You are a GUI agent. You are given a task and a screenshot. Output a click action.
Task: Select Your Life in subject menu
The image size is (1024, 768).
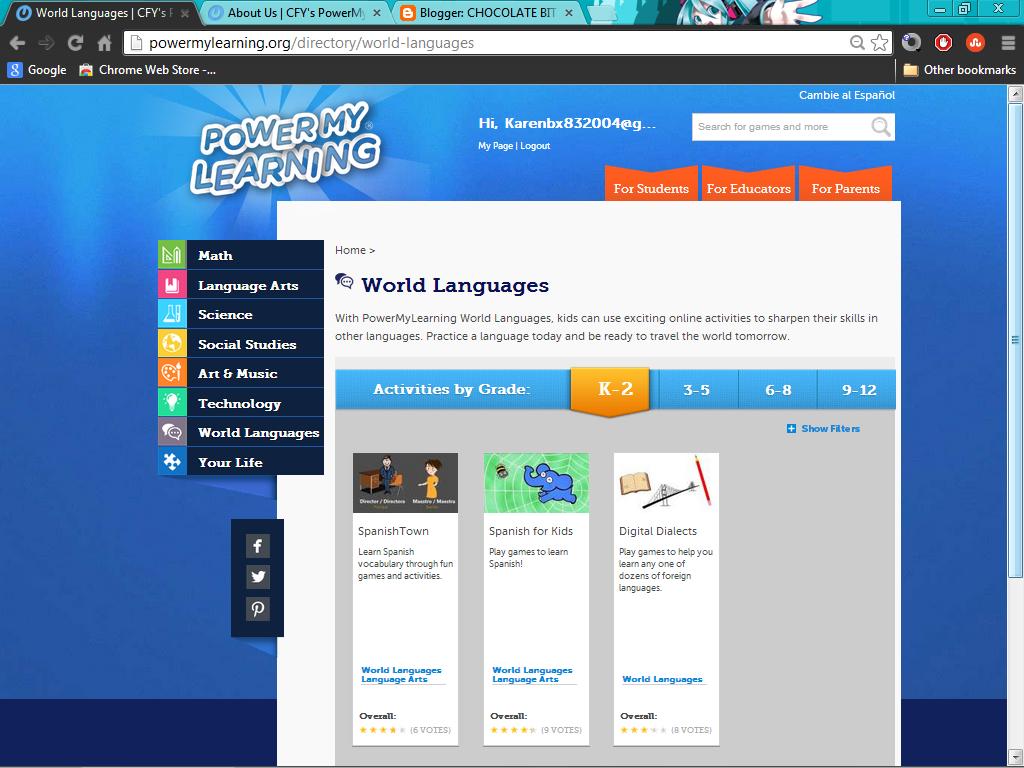pos(230,462)
